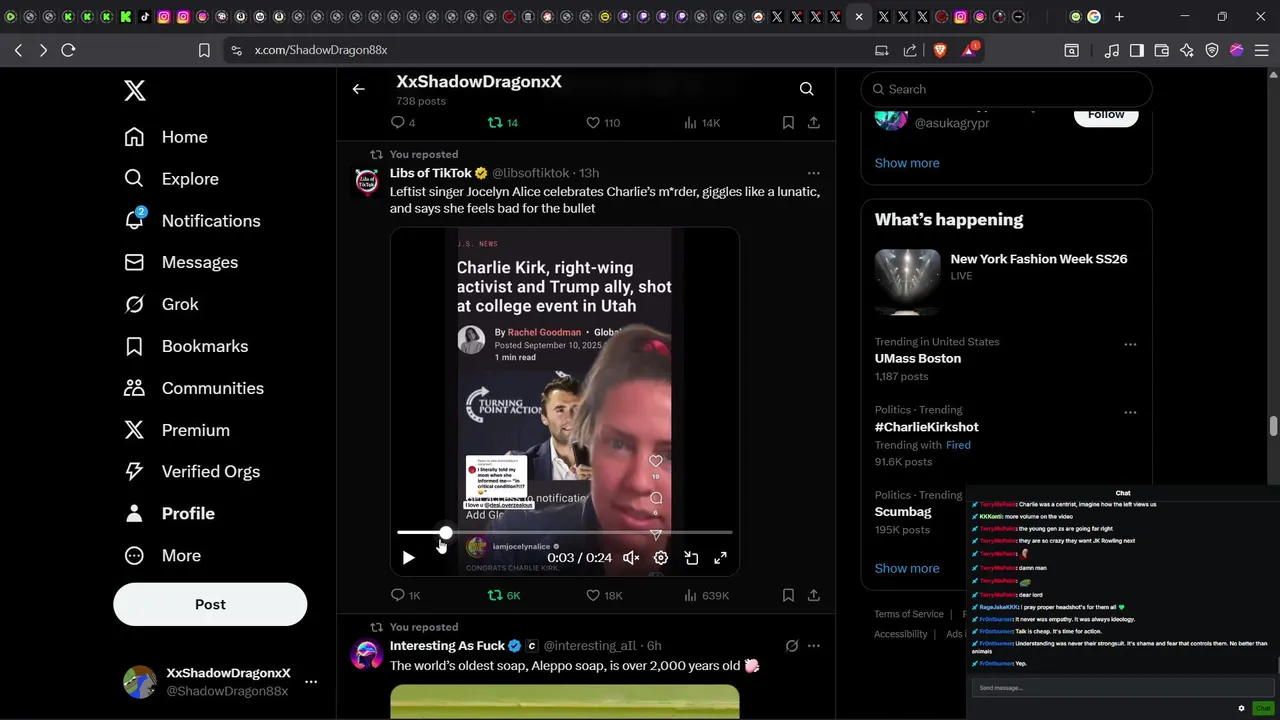Open Brave Shields lion icon
The image size is (1280, 720).
(940, 50)
